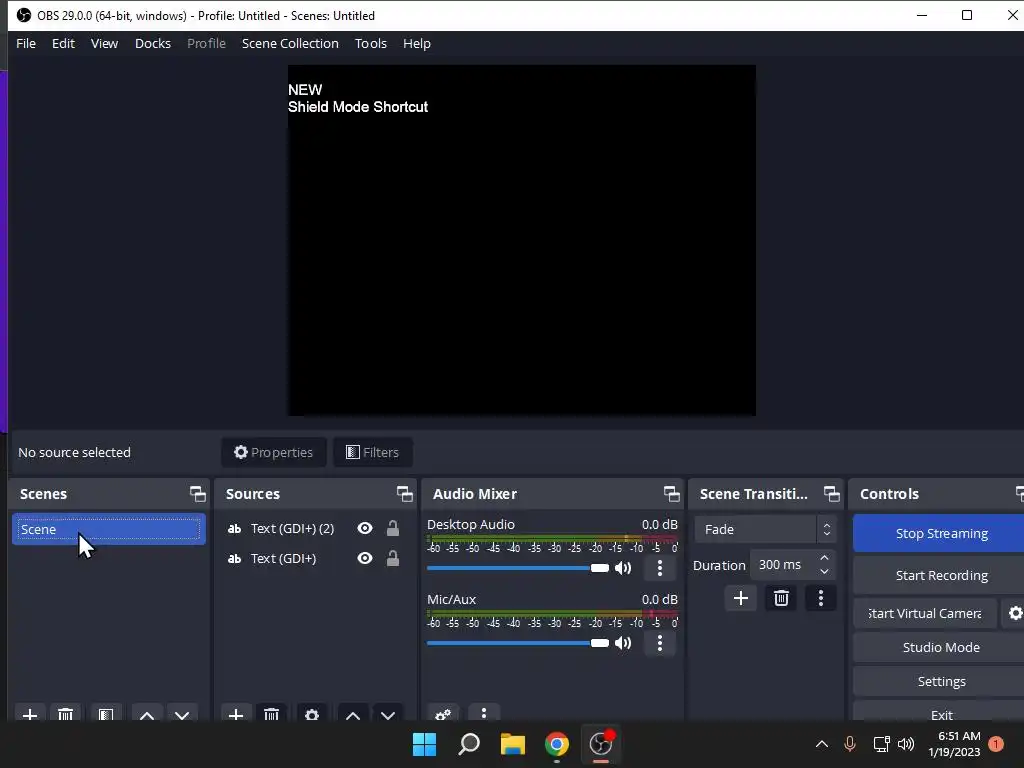Remove selected scene with trash icon

click(x=65, y=714)
